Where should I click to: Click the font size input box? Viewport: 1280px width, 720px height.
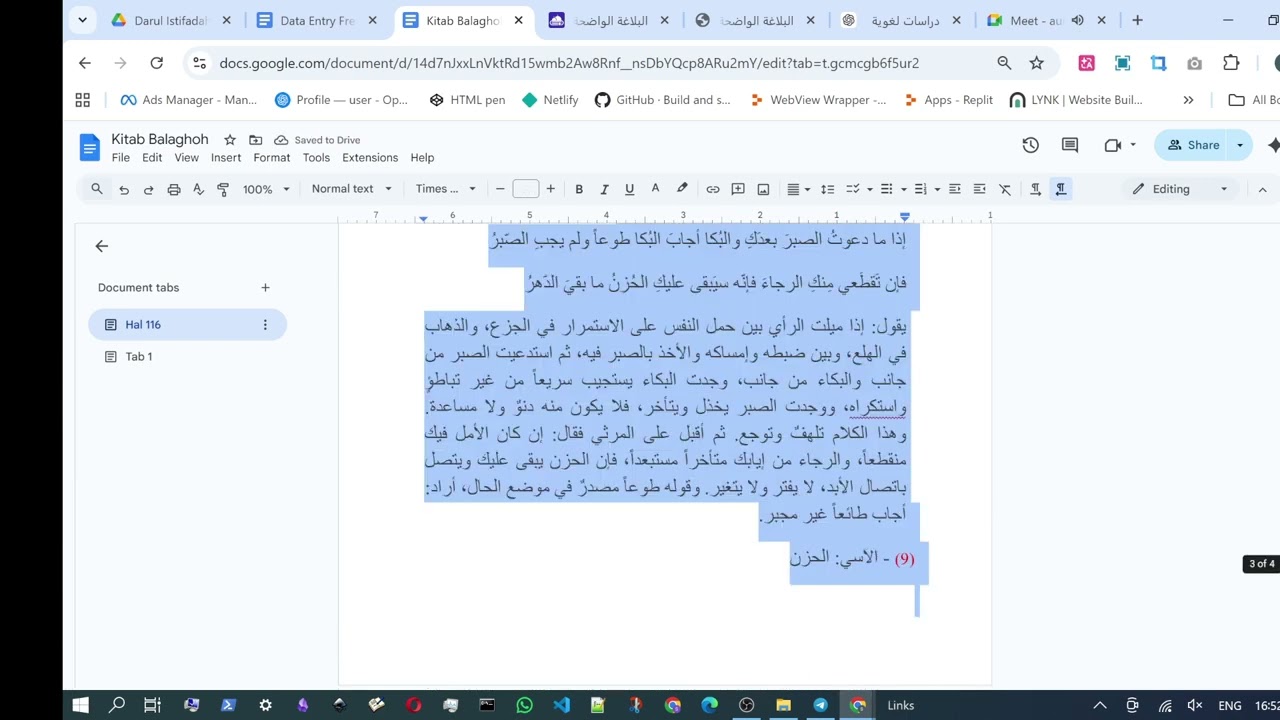pos(525,189)
